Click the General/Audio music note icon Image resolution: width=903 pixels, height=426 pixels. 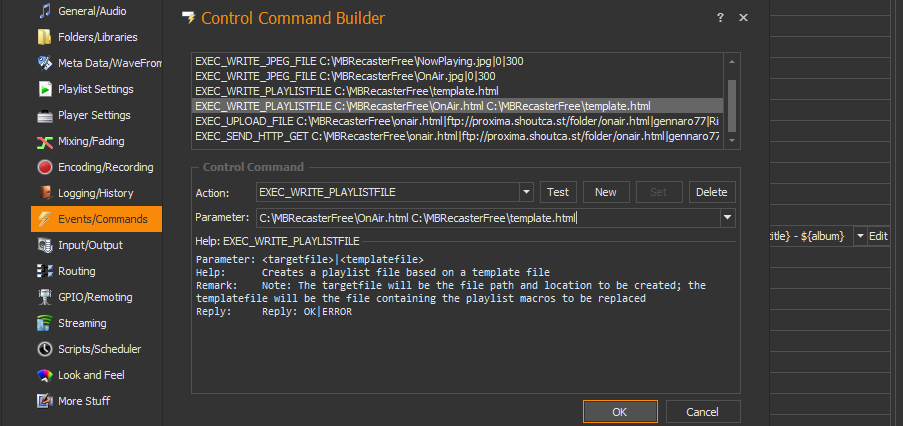coord(44,11)
